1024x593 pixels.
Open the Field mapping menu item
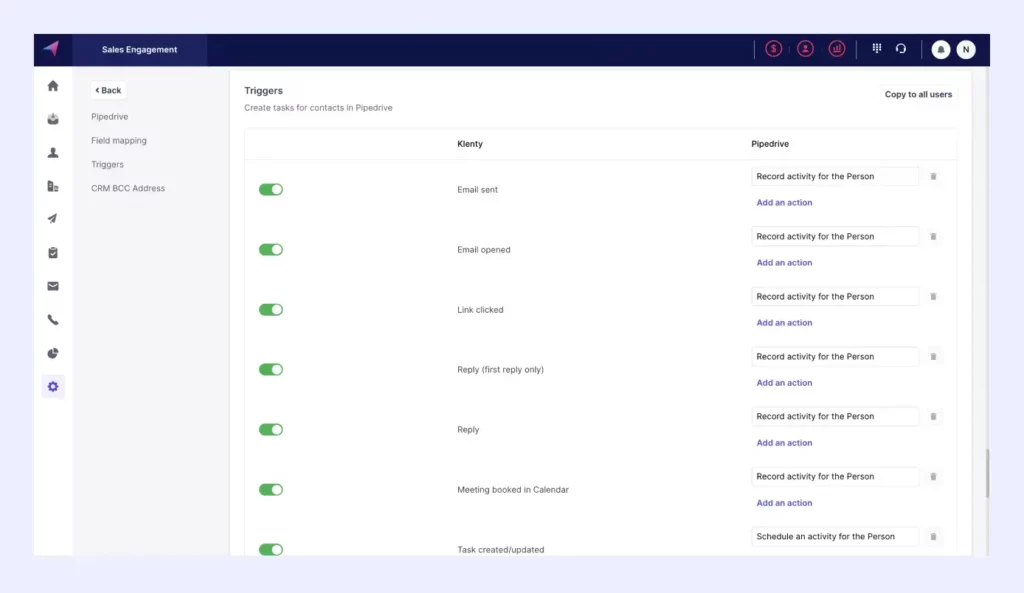tap(119, 140)
